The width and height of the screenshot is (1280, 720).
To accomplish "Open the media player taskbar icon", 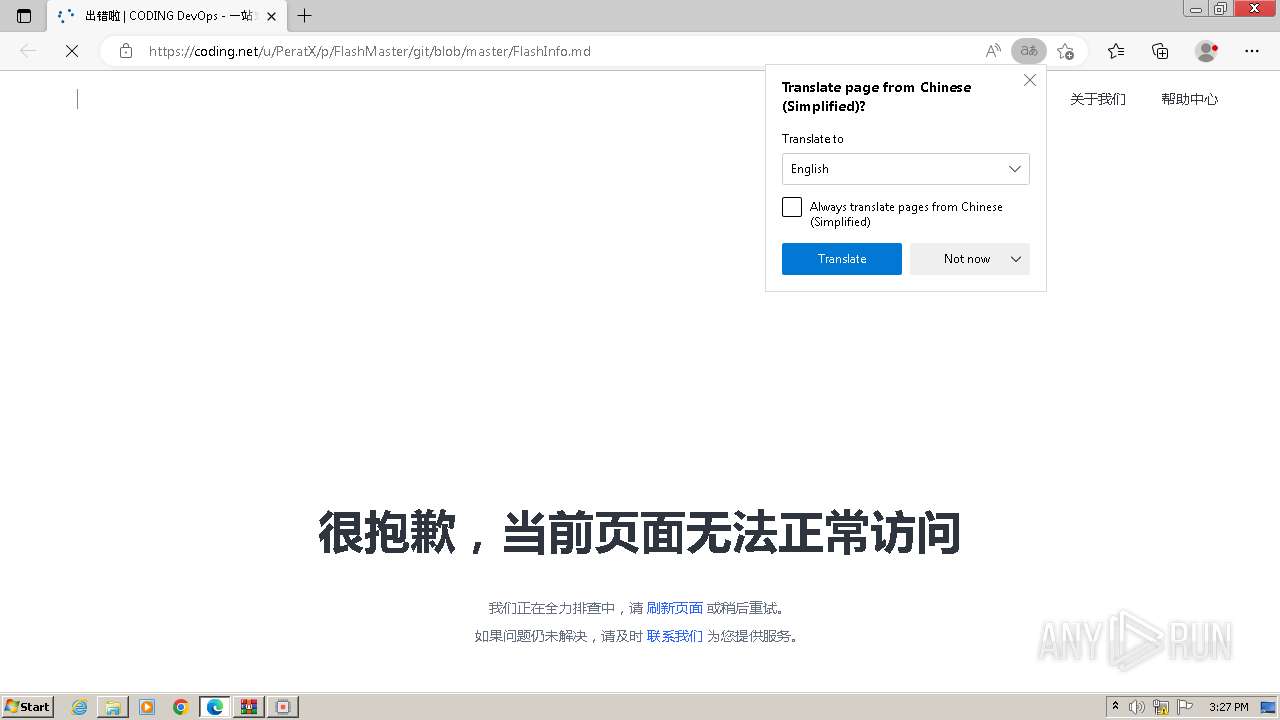I will [147, 707].
